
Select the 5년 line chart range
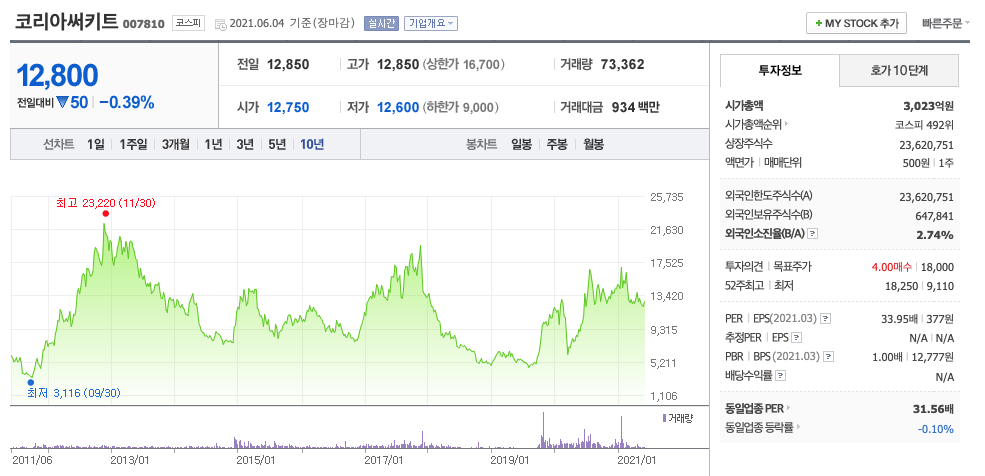pos(276,144)
